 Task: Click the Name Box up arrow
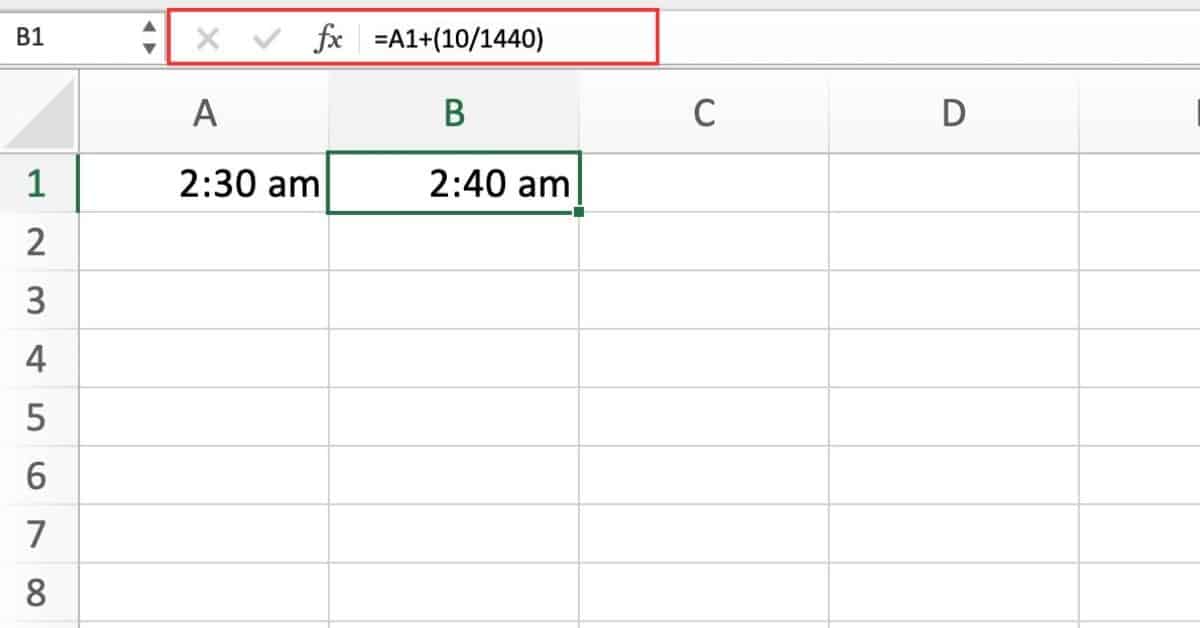coord(150,30)
